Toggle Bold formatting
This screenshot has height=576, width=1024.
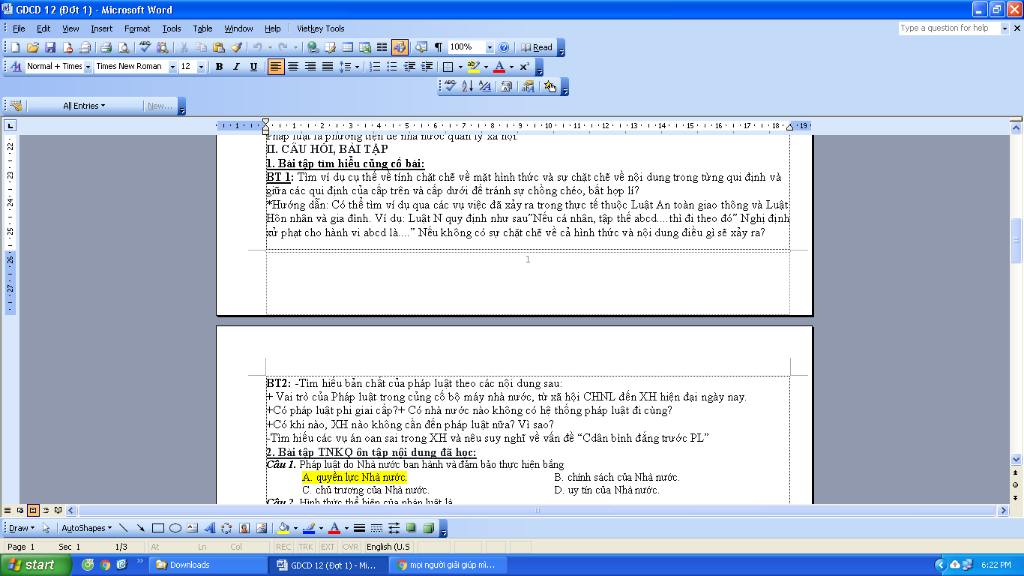point(219,67)
